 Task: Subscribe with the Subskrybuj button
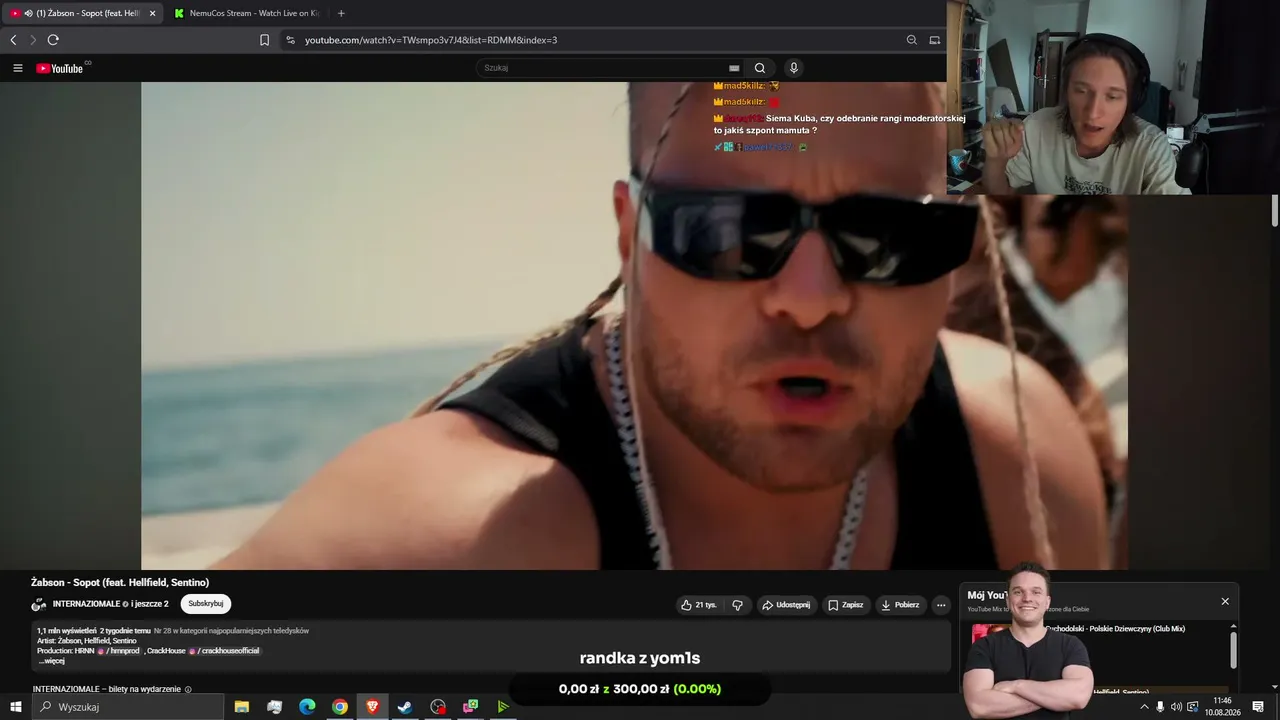coord(206,604)
